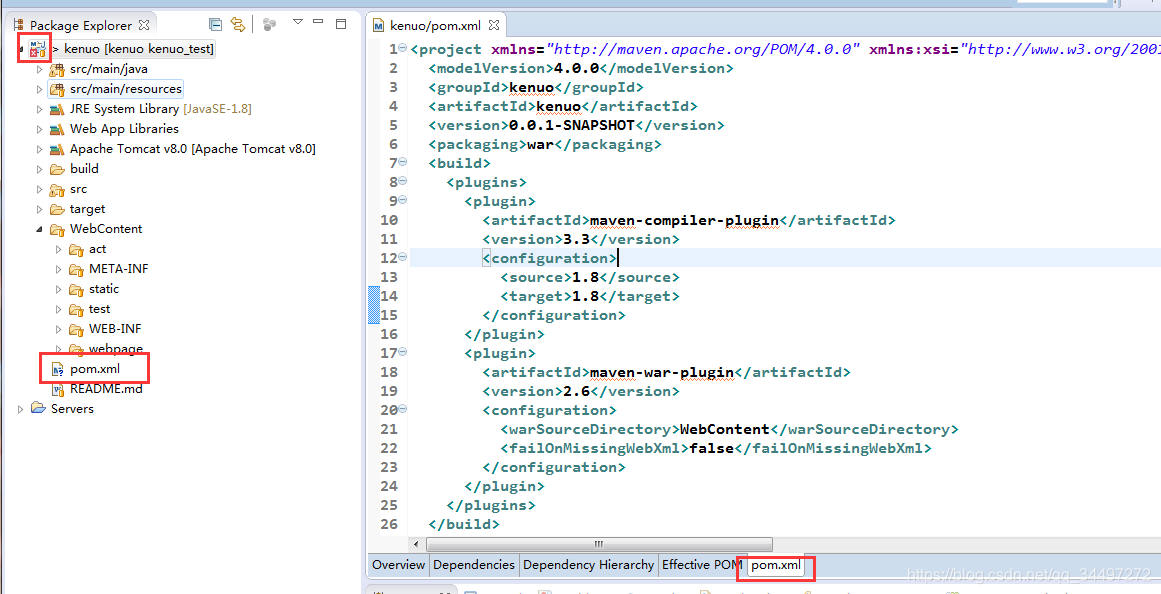This screenshot has height=594, width=1161.
Task: Select the kenuo [kenuo kenuo_test] project label
Action: [139, 50]
